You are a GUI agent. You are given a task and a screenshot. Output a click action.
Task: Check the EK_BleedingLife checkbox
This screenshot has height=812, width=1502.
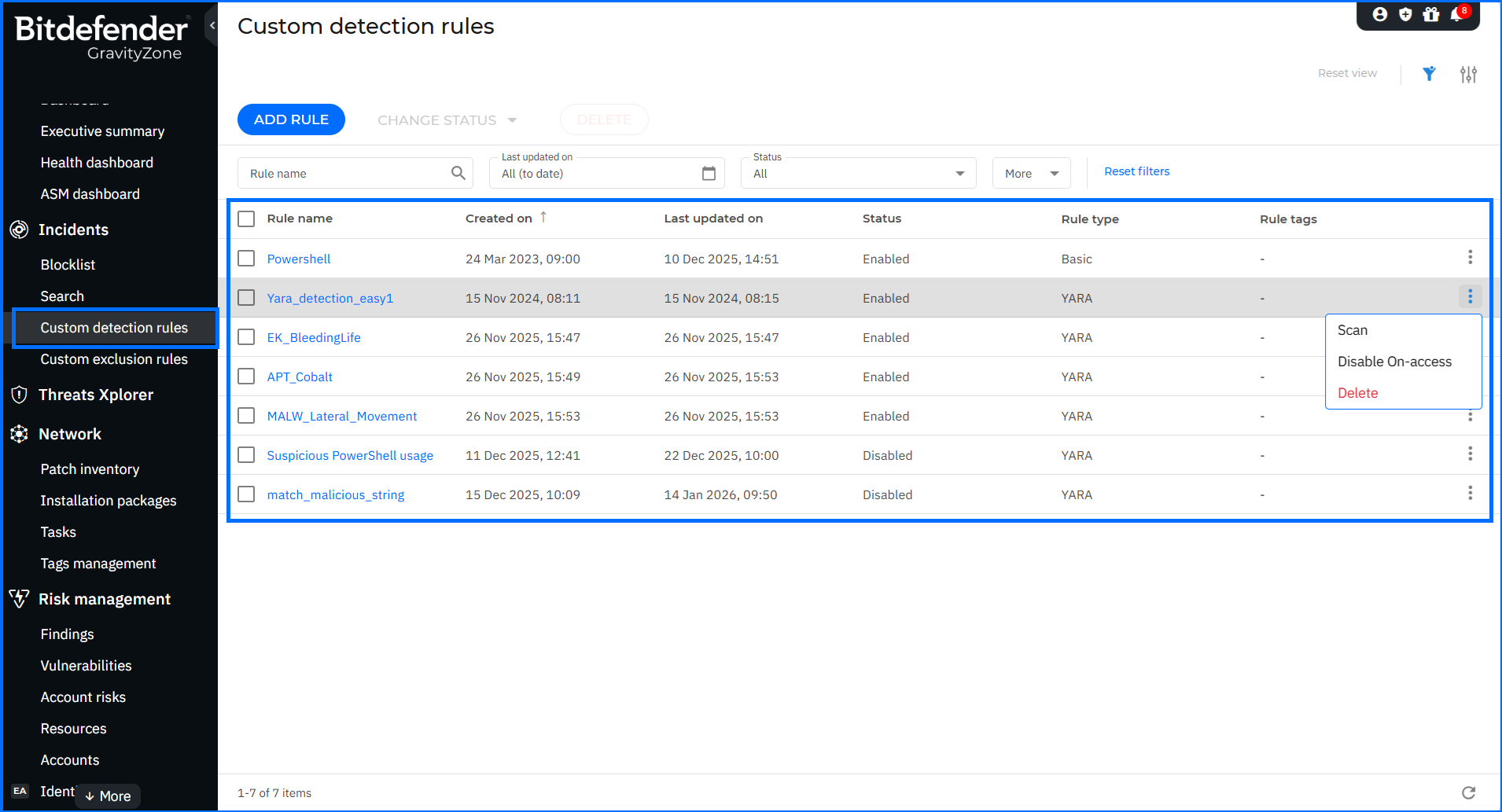click(x=246, y=336)
